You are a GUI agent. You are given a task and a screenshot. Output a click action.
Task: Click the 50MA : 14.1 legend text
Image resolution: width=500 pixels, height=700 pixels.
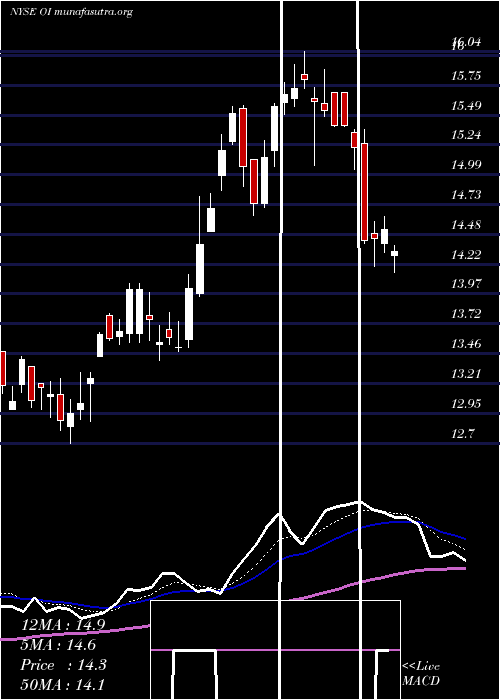click(63, 685)
